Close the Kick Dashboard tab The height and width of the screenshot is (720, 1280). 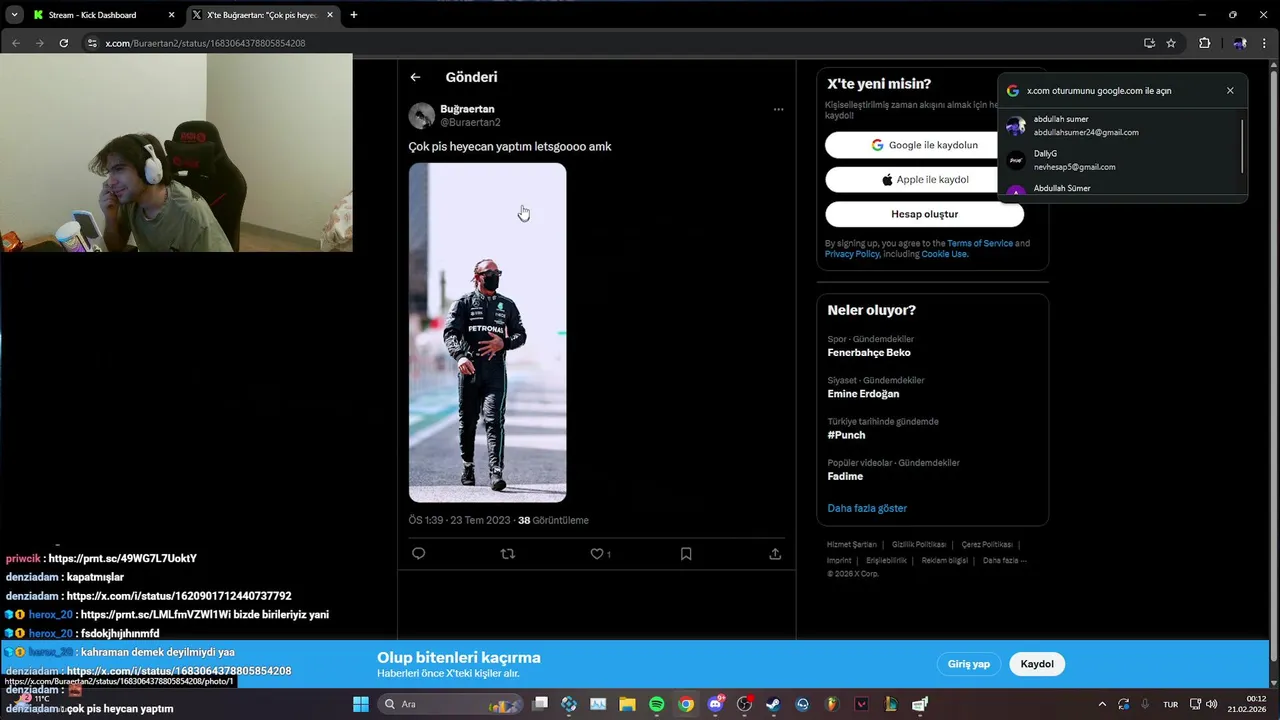coord(172,15)
